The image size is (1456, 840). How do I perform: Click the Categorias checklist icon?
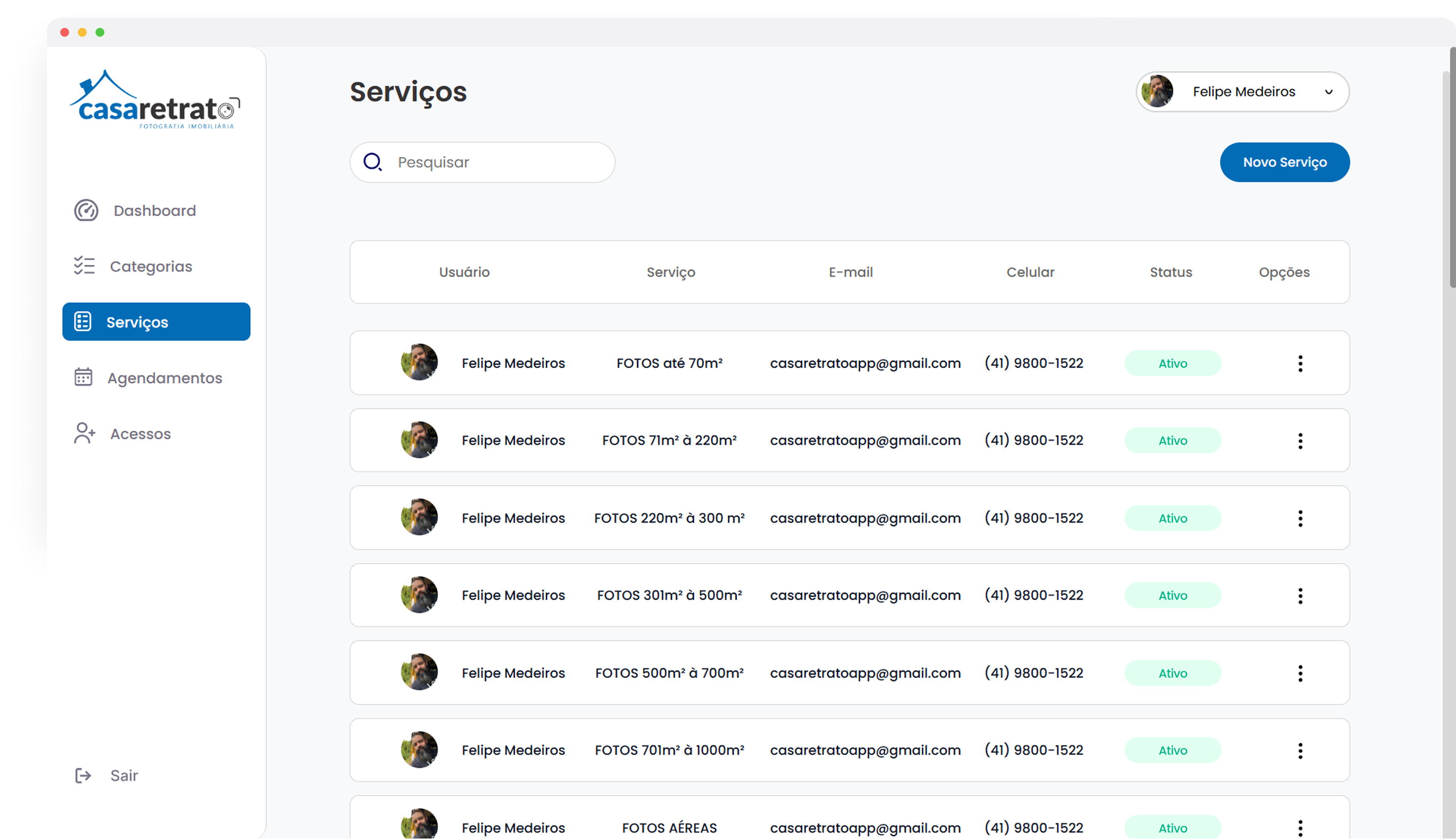(x=84, y=266)
